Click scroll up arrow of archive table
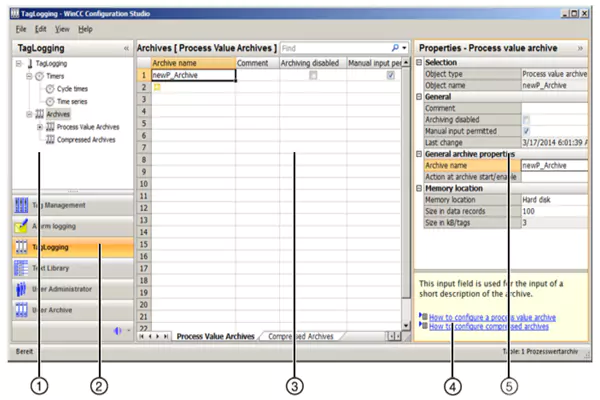 point(406,62)
